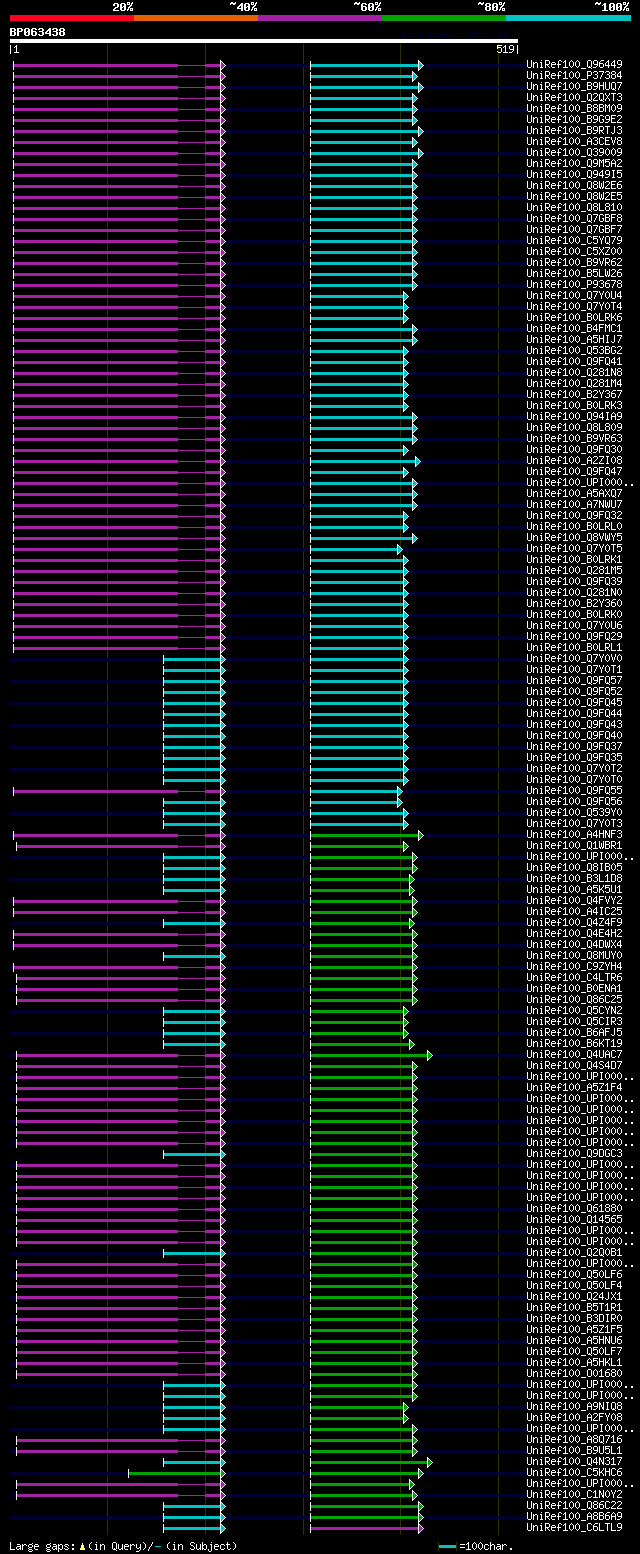
Task: Select hit label UniRef100_Q24JX1
Action: (x=574, y=1297)
